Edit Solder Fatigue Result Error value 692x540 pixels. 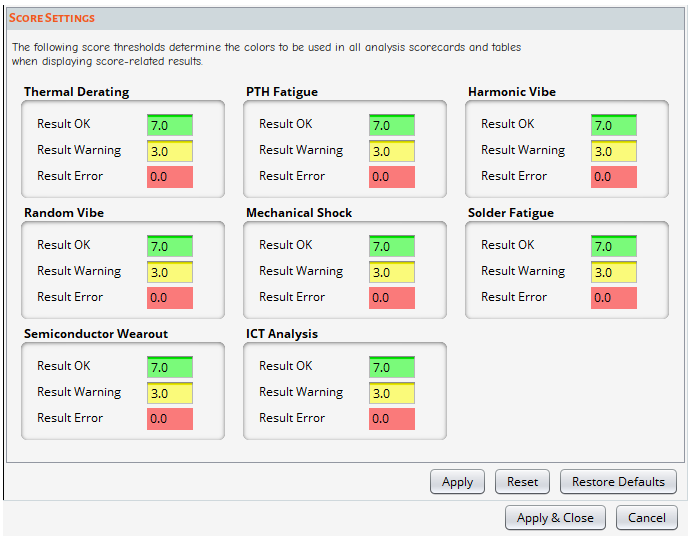(614, 298)
